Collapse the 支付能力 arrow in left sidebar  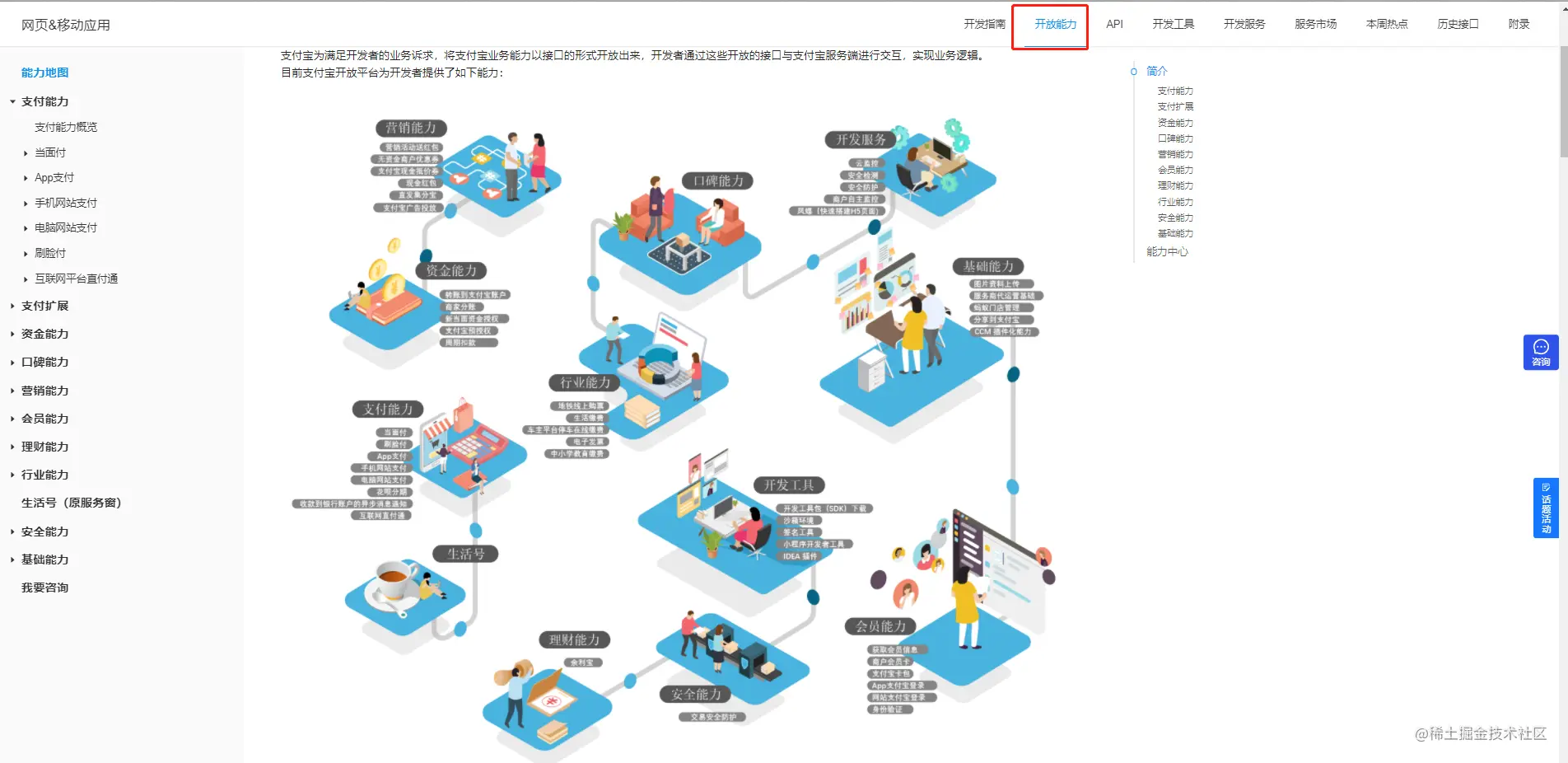point(12,101)
